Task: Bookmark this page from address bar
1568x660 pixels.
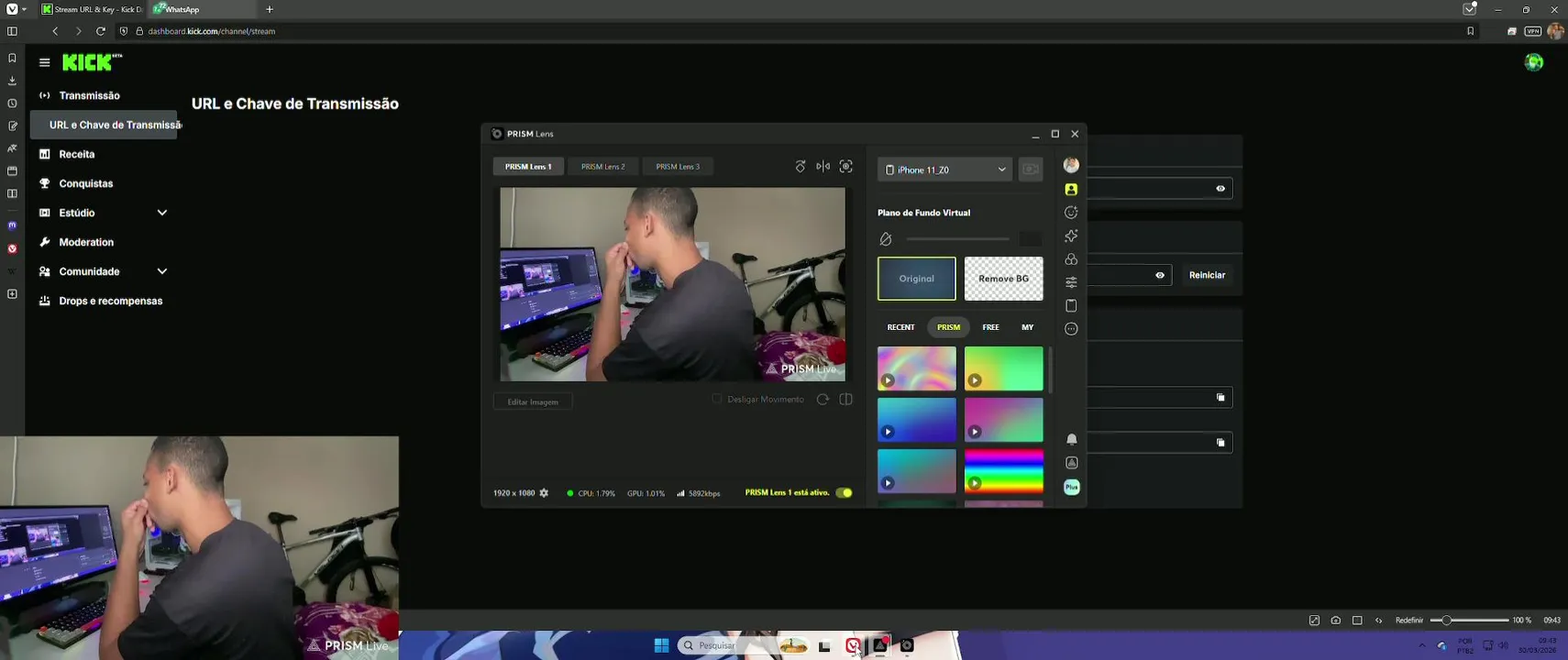Action: tap(1471, 31)
